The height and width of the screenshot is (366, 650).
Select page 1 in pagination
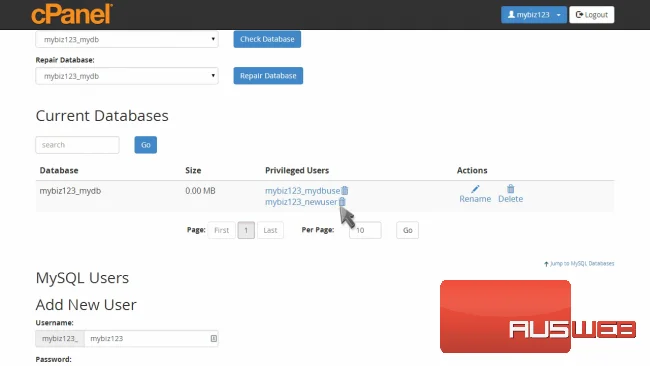pyautogui.click(x=246, y=230)
